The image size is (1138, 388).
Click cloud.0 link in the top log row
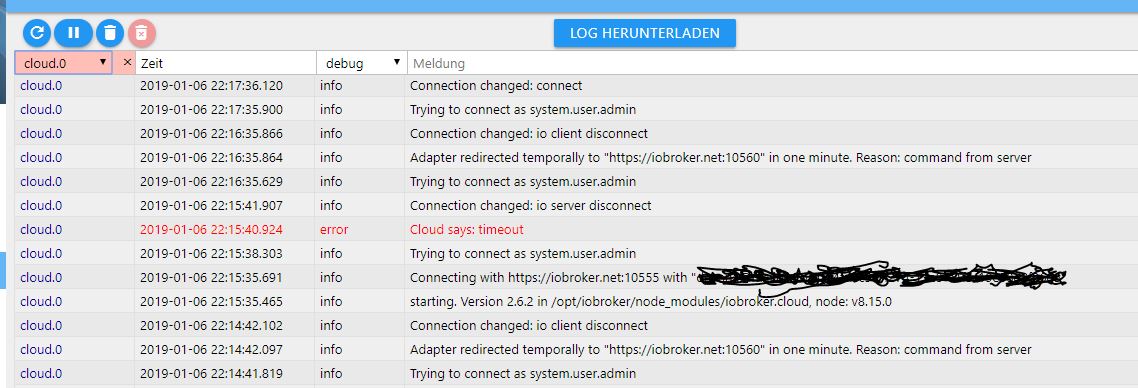(x=41, y=86)
